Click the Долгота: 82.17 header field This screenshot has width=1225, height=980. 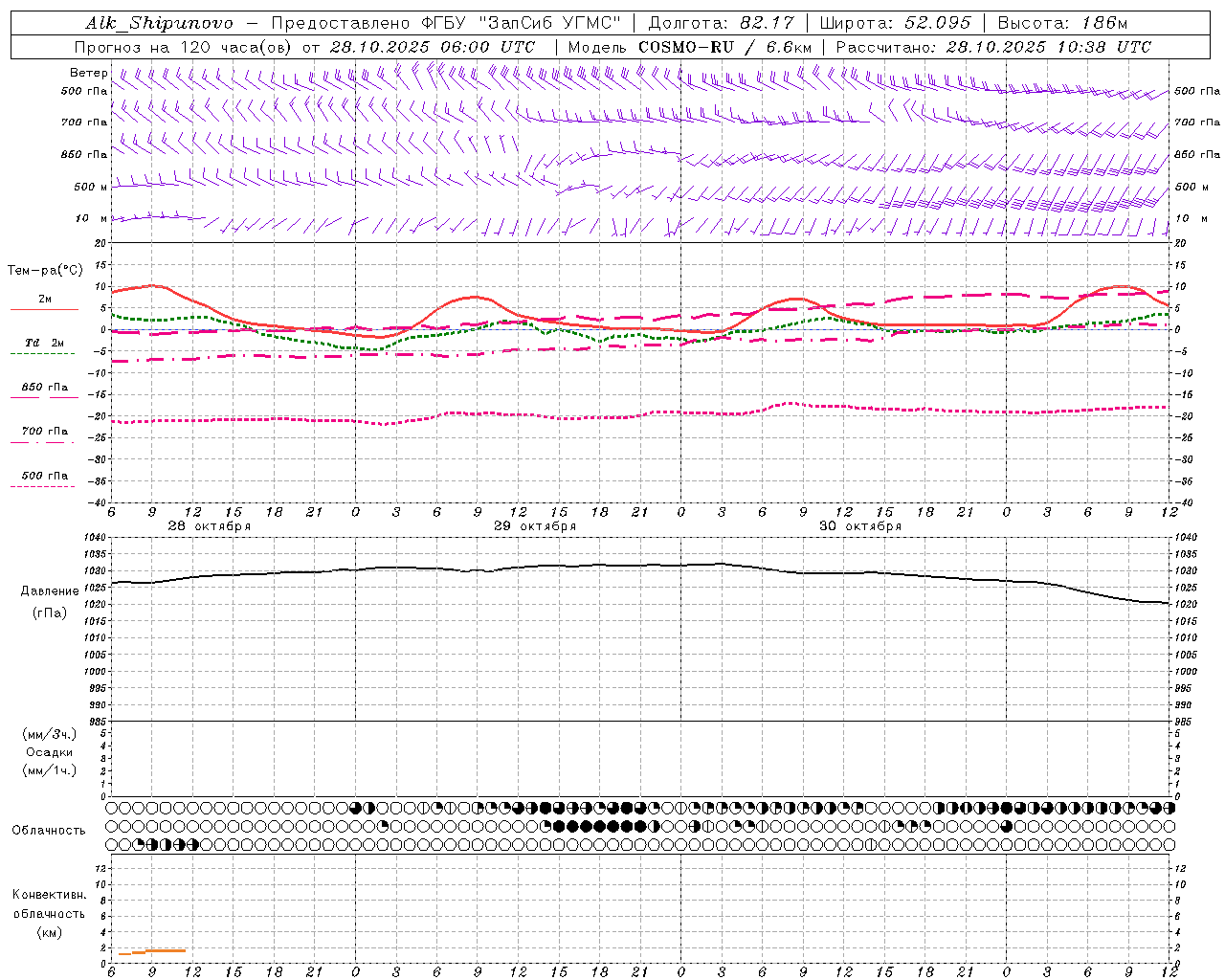coord(721,23)
